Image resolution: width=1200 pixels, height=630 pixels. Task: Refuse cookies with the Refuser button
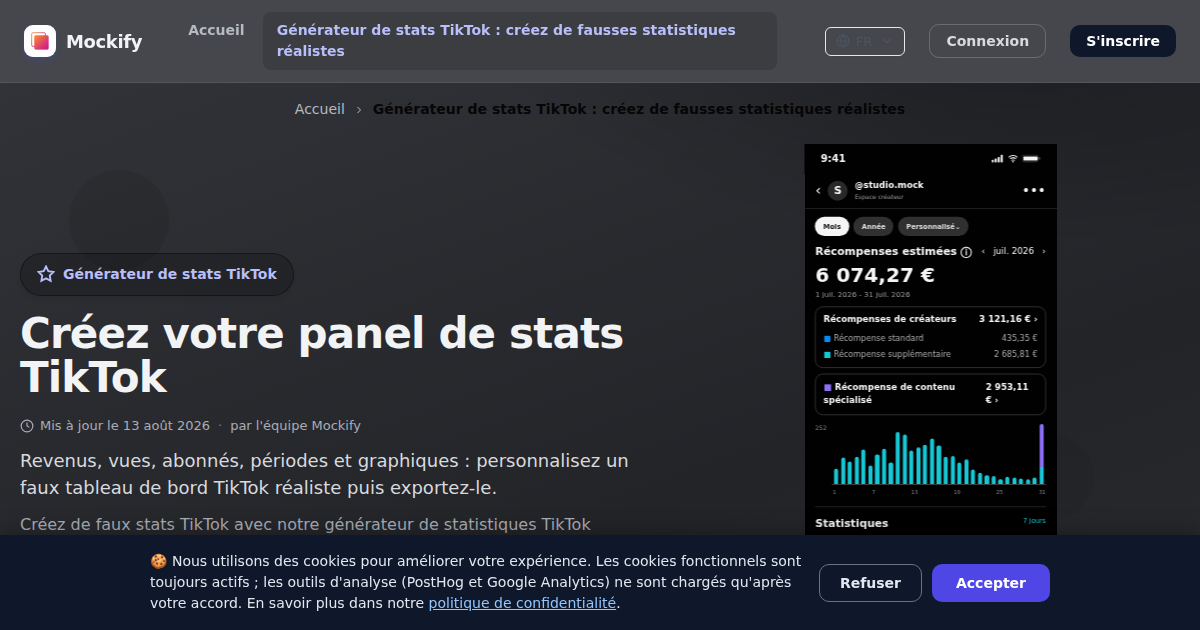point(870,583)
